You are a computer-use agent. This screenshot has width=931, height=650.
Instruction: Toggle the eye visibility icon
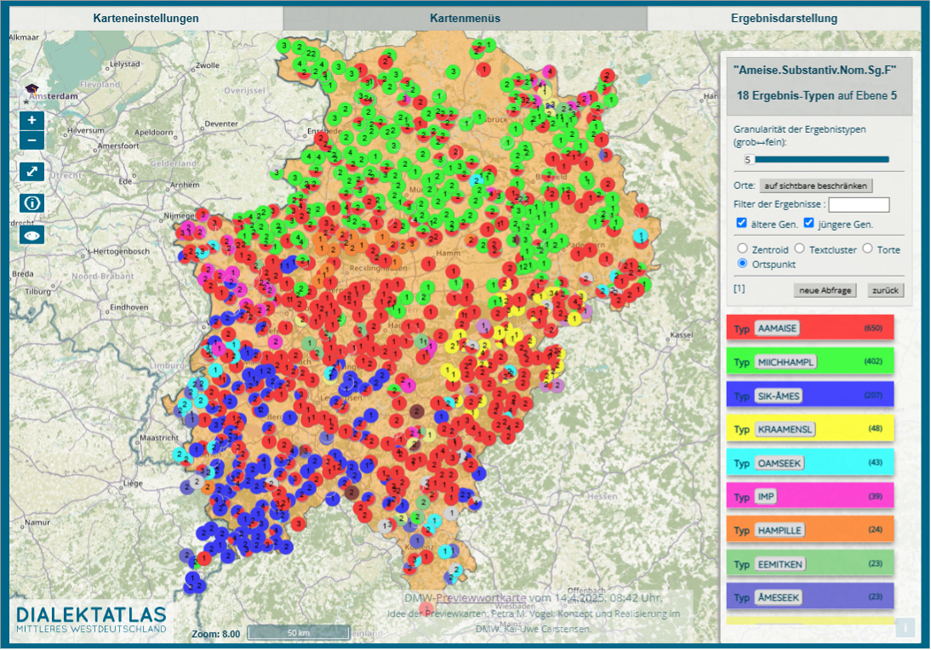click(x=32, y=234)
